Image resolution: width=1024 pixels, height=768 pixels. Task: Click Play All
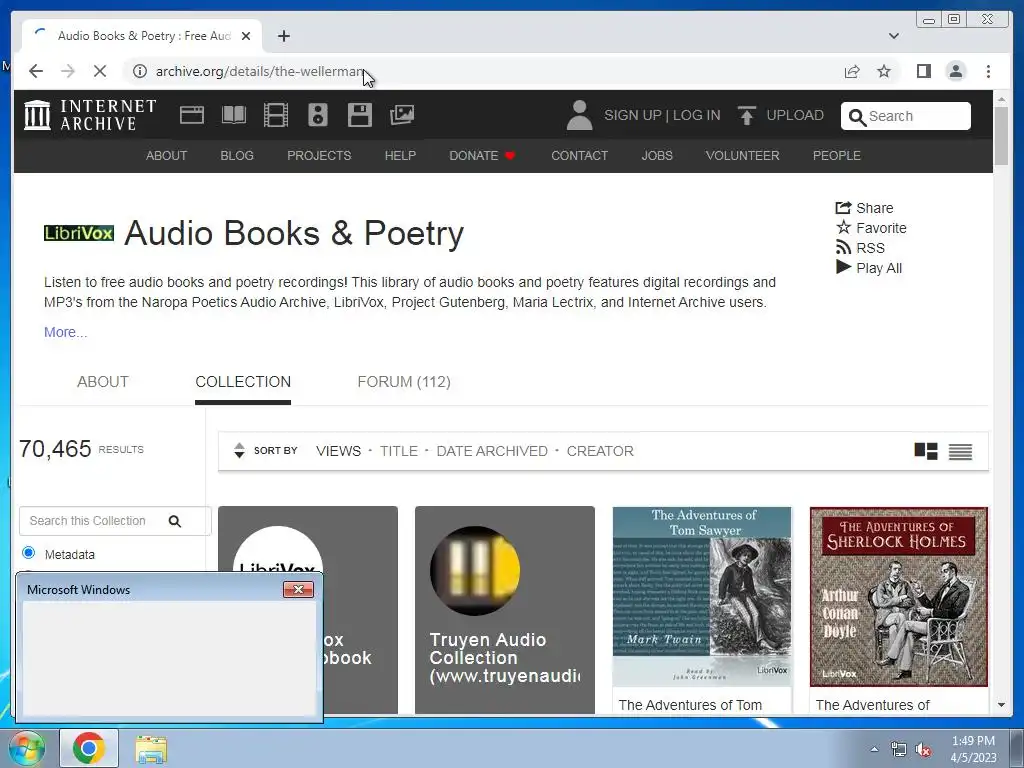click(x=869, y=268)
